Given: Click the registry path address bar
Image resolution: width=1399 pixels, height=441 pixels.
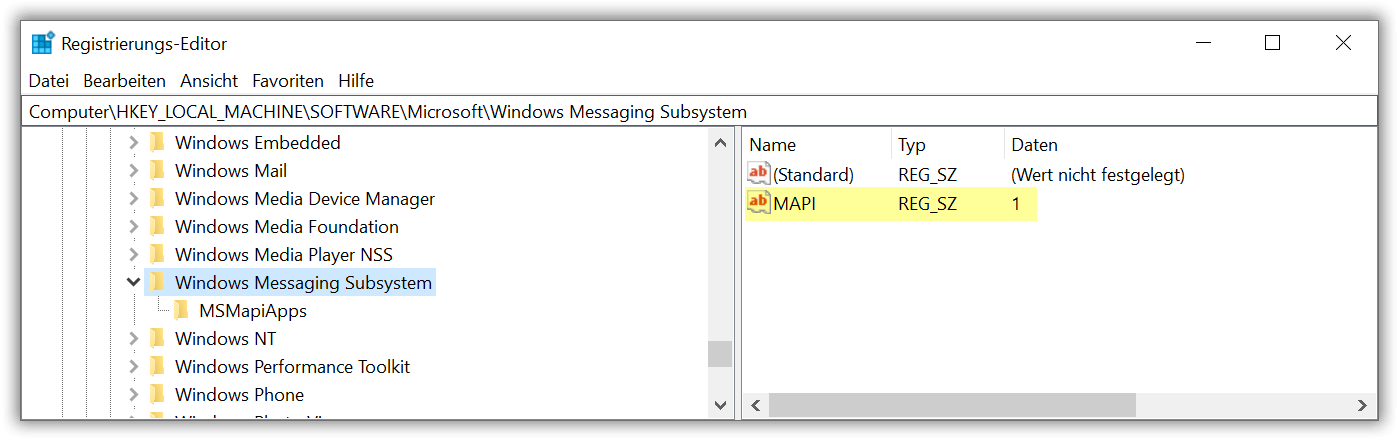Looking at the screenshot, I should click(699, 111).
